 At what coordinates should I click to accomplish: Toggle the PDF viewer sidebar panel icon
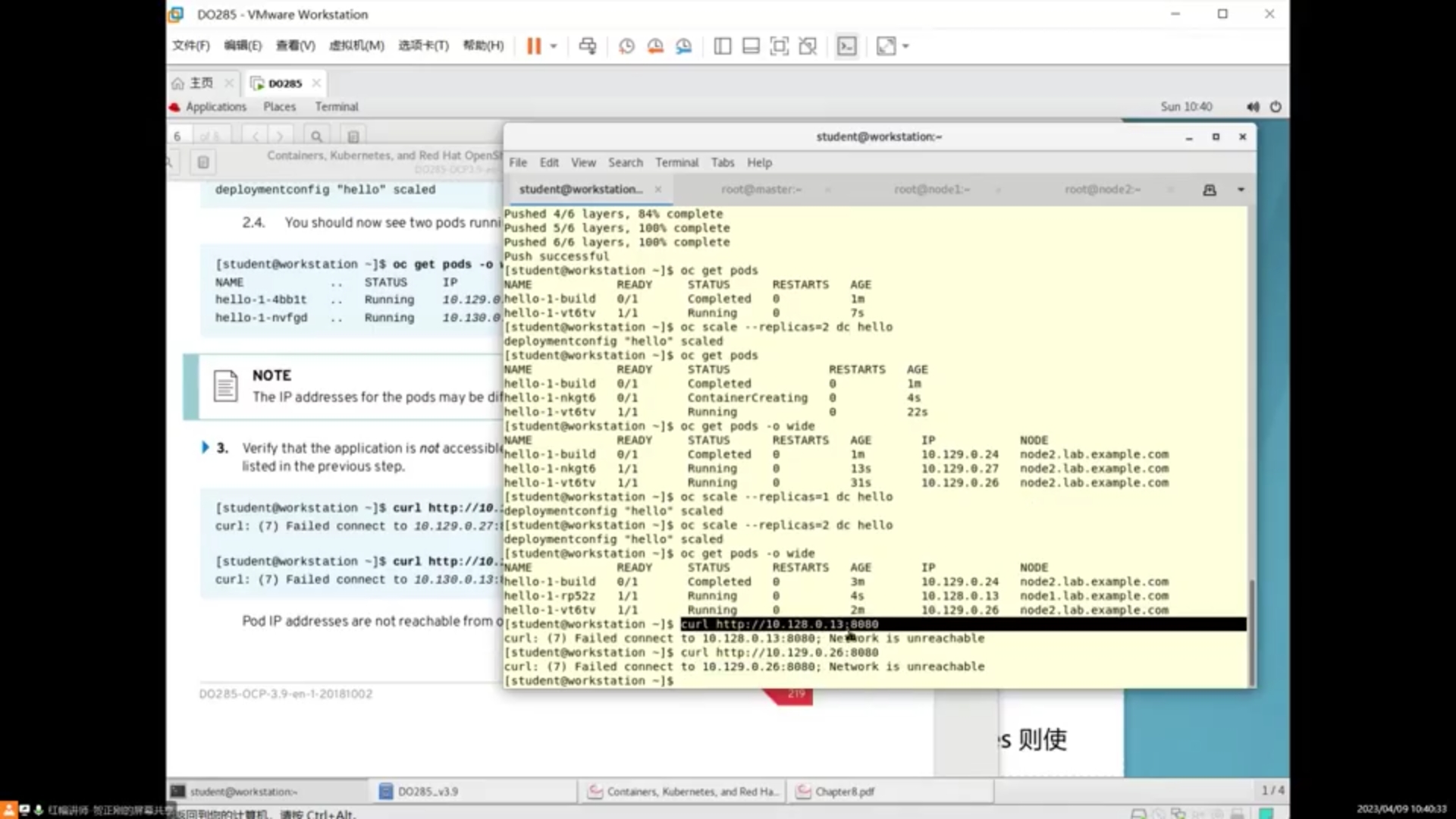[x=203, y=162]
